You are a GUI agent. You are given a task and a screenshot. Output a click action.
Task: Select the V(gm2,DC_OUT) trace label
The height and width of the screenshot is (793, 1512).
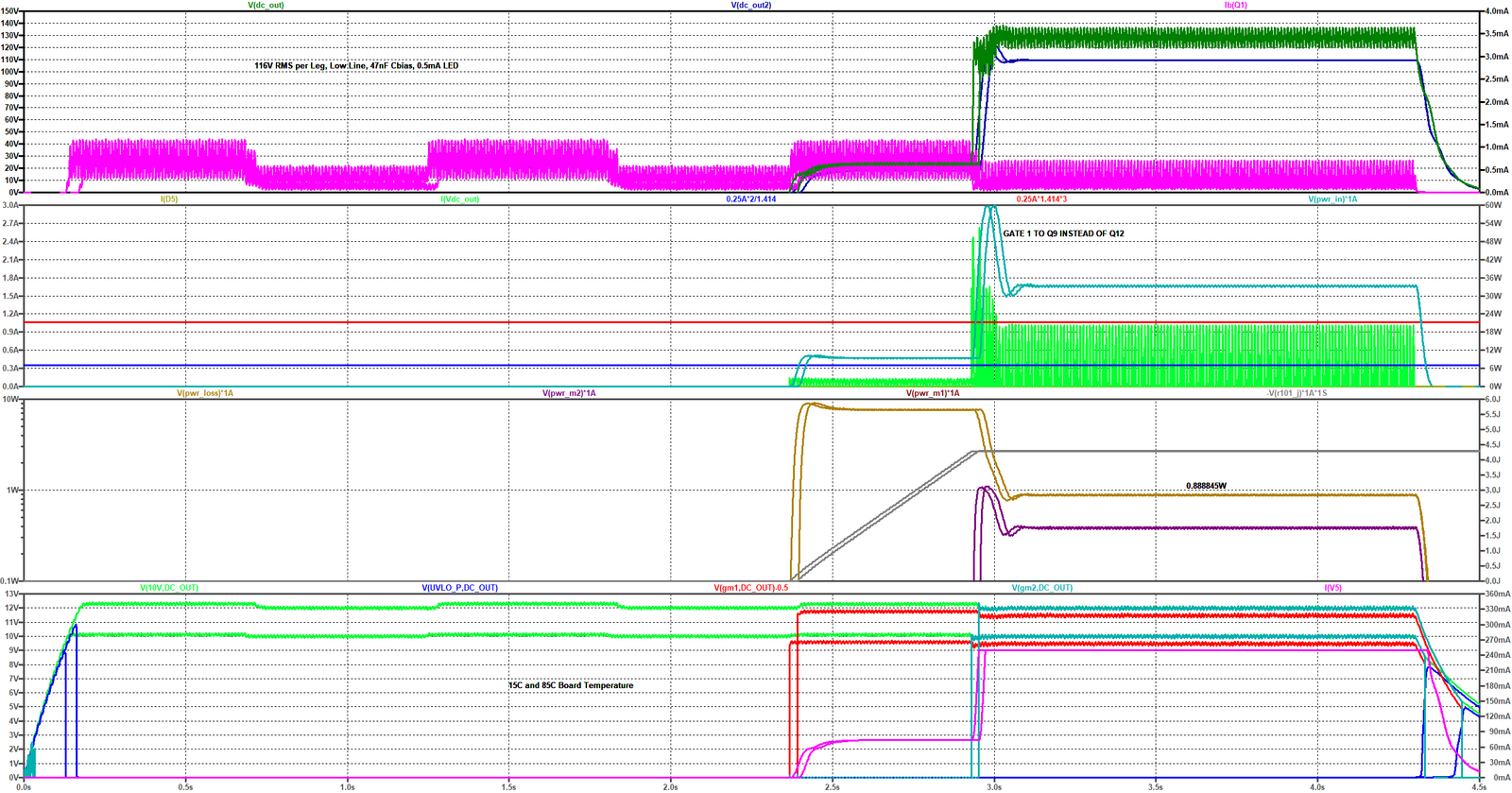1042,588
